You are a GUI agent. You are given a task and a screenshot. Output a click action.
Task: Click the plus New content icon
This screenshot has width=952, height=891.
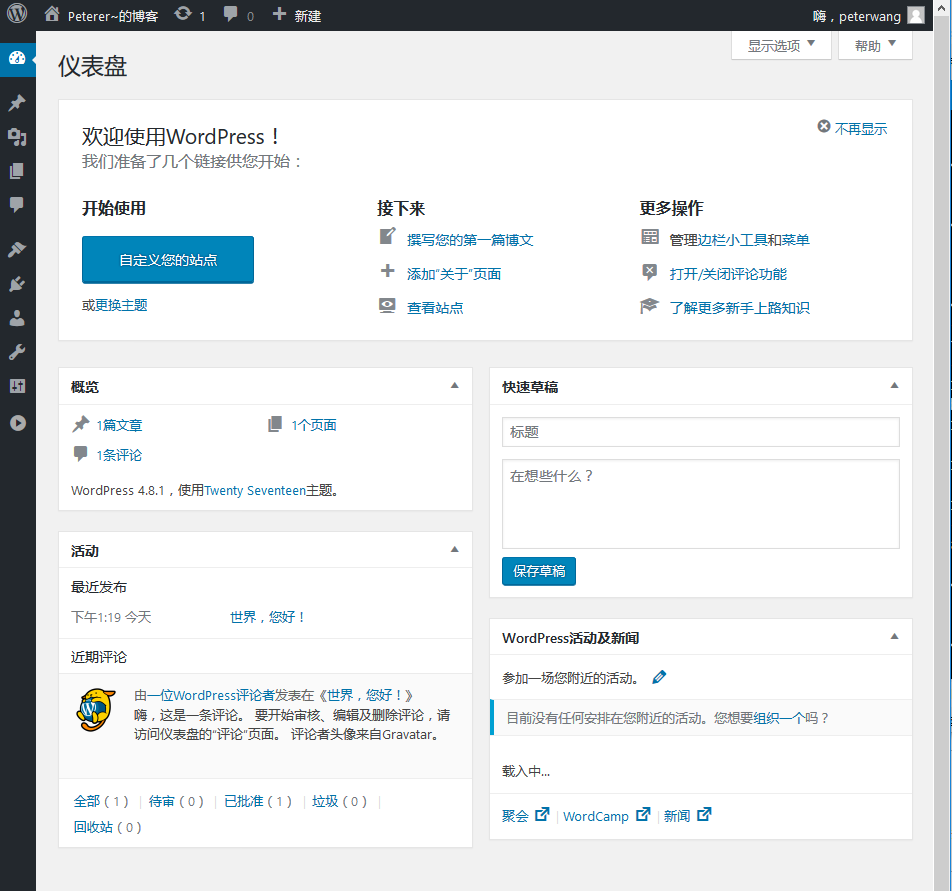click(x=279, y=13)
